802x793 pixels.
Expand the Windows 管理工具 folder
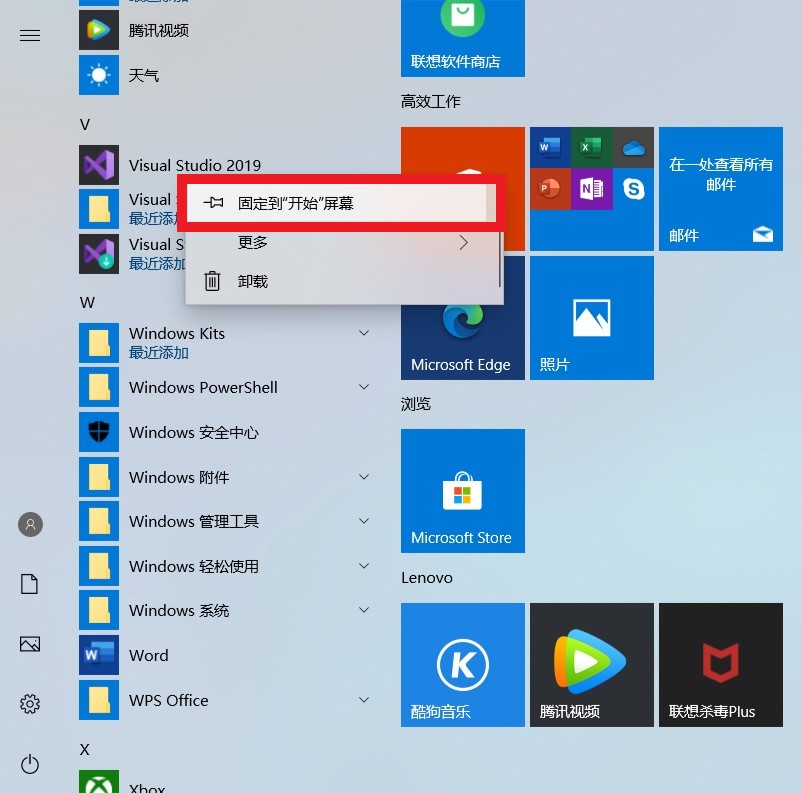point(364,521)
